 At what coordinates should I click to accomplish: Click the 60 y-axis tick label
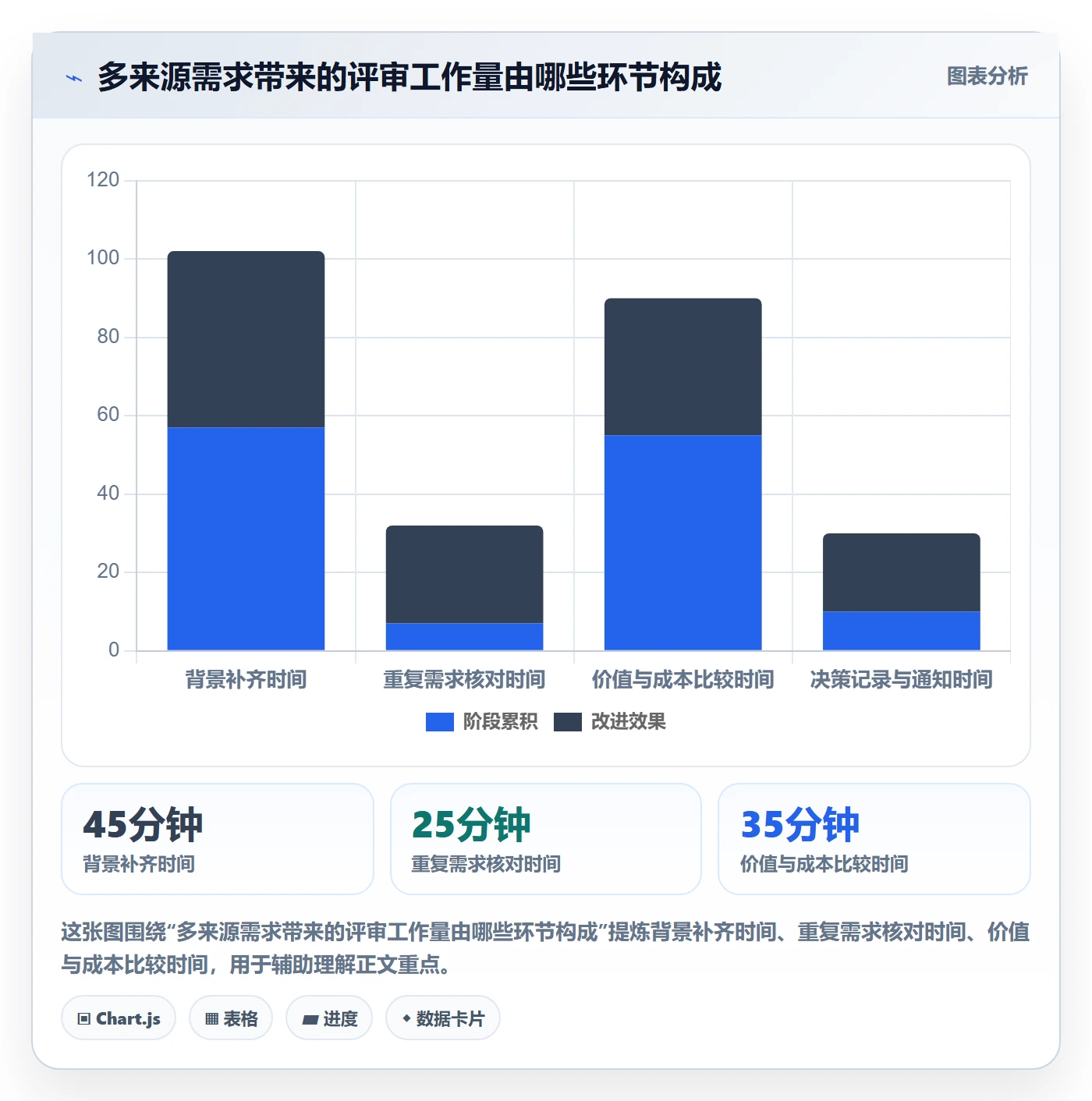(108, 415)
